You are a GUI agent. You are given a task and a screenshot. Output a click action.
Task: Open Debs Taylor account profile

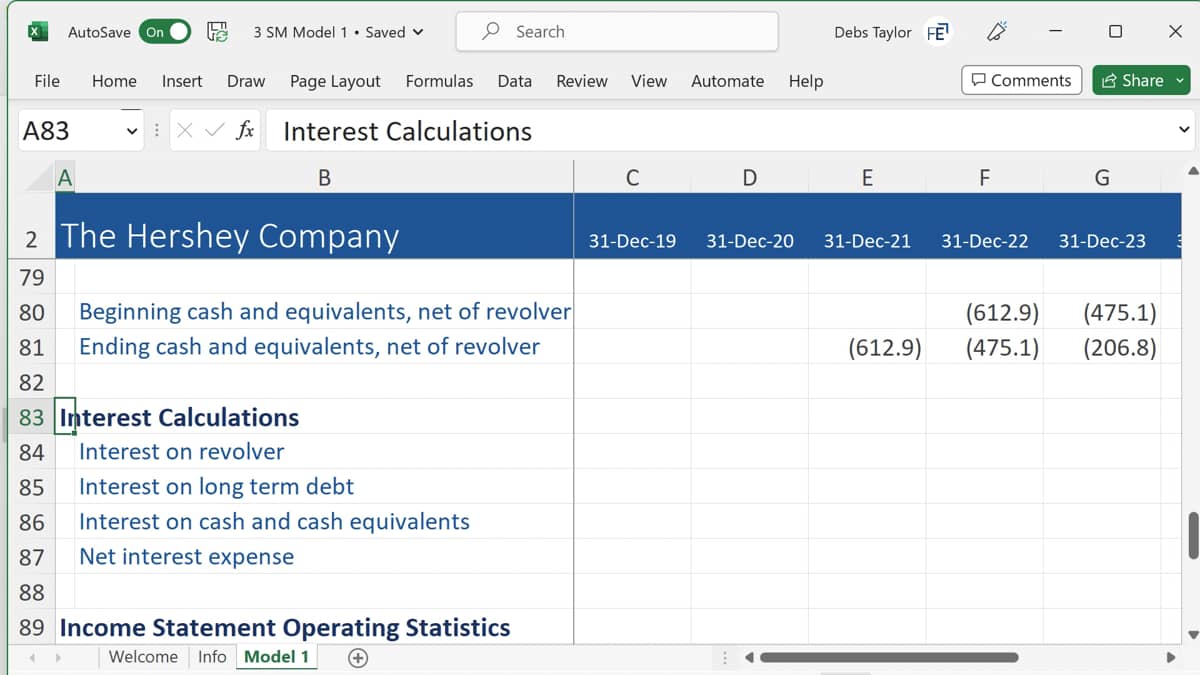[x=872, y=32]
